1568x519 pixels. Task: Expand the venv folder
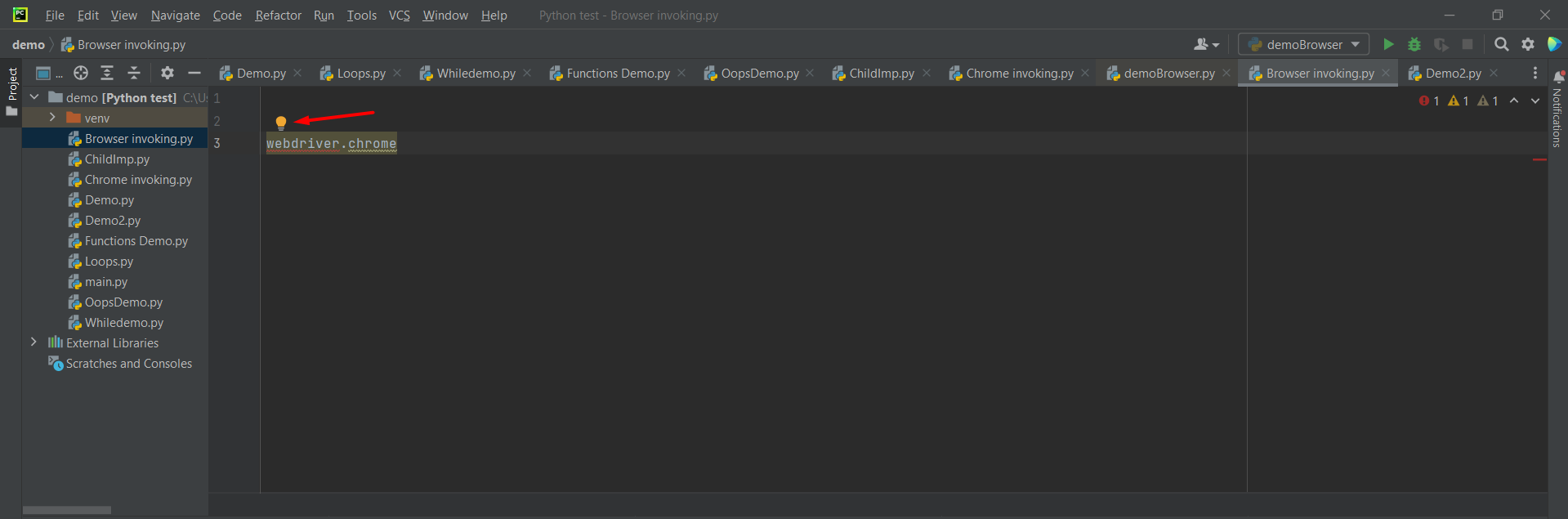[x=52, y=118]
